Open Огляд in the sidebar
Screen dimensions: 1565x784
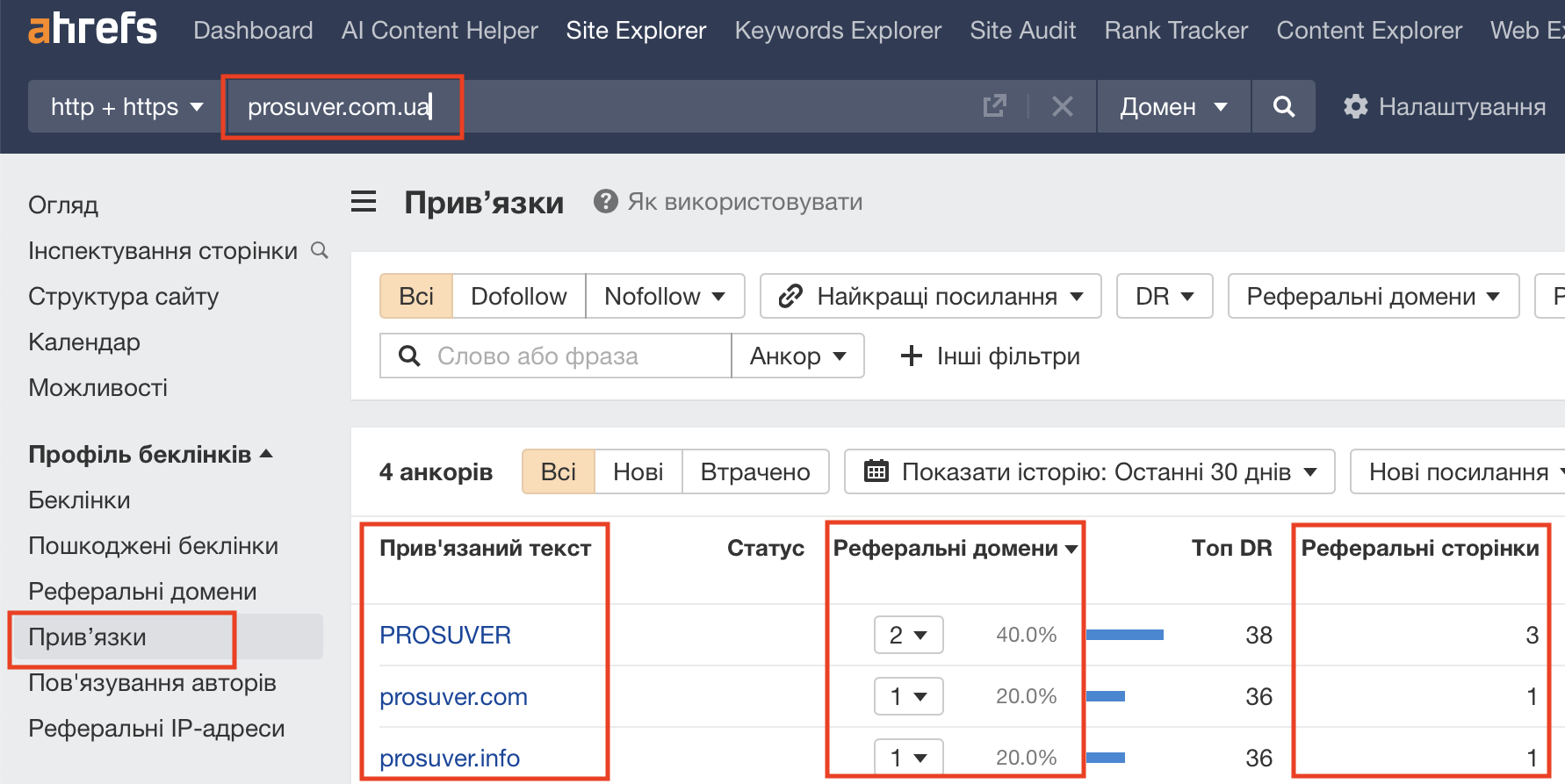pos(63,205)
